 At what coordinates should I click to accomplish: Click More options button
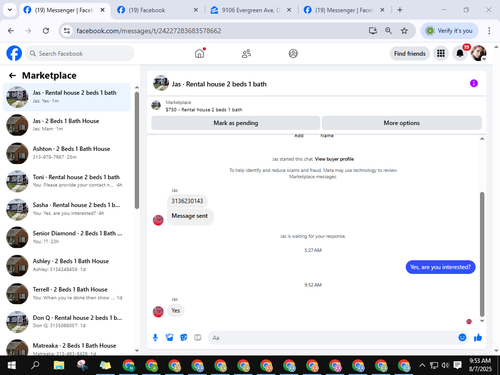[402, 123]
